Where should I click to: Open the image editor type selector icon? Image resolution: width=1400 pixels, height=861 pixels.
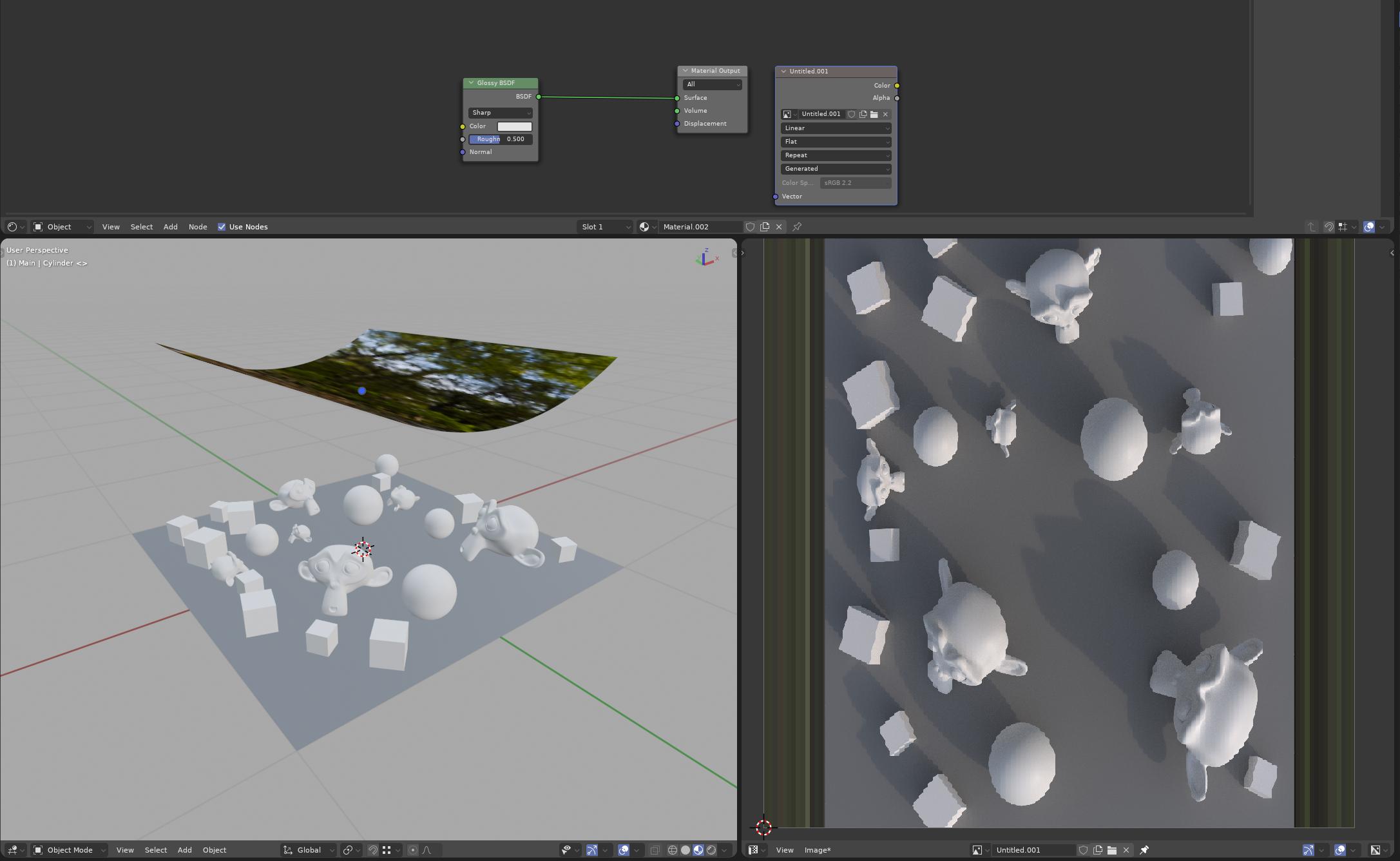[756, 850]
